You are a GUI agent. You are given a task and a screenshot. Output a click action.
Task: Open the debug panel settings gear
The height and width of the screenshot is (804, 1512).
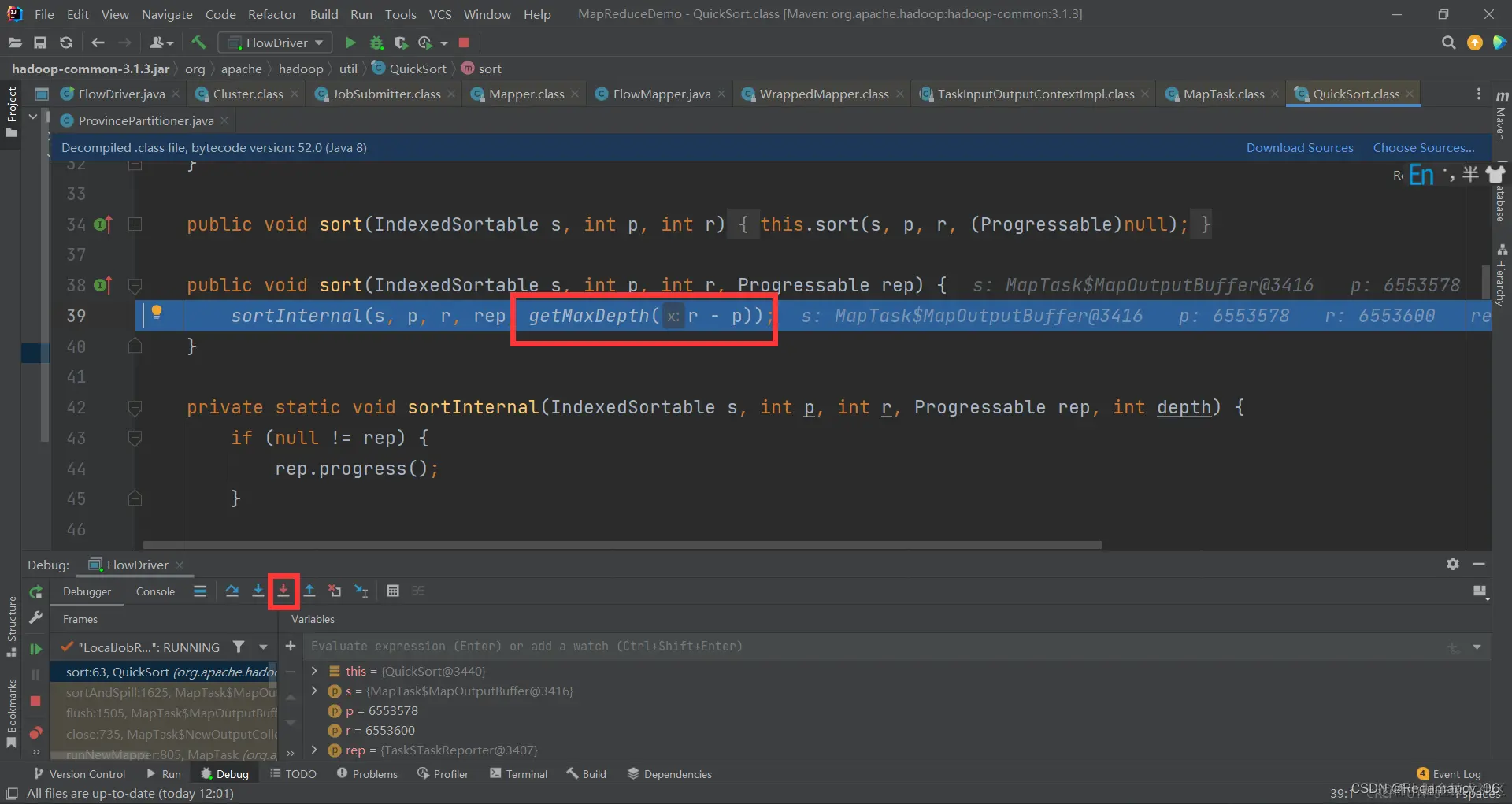1453,564
